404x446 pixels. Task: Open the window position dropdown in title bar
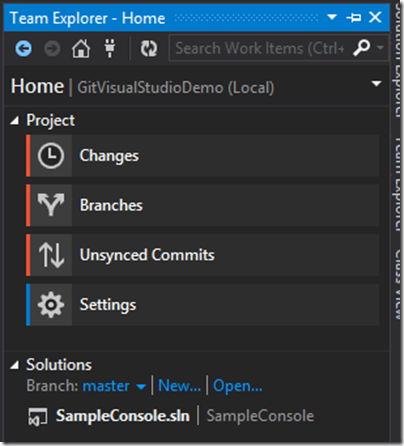[x=332, y=17]
